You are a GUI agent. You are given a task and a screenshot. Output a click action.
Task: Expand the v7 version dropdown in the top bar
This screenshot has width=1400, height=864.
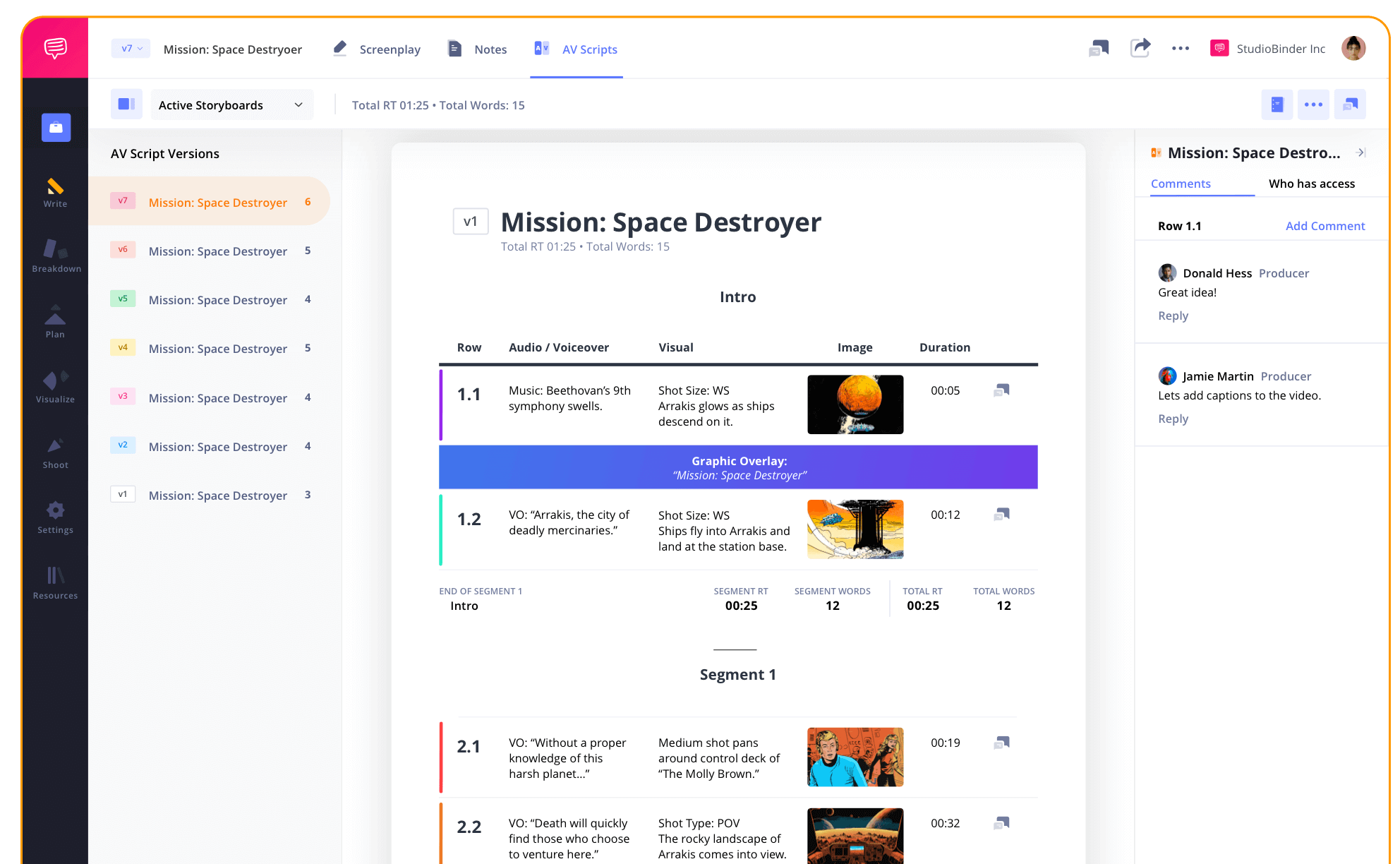click(x=131, y=48)
